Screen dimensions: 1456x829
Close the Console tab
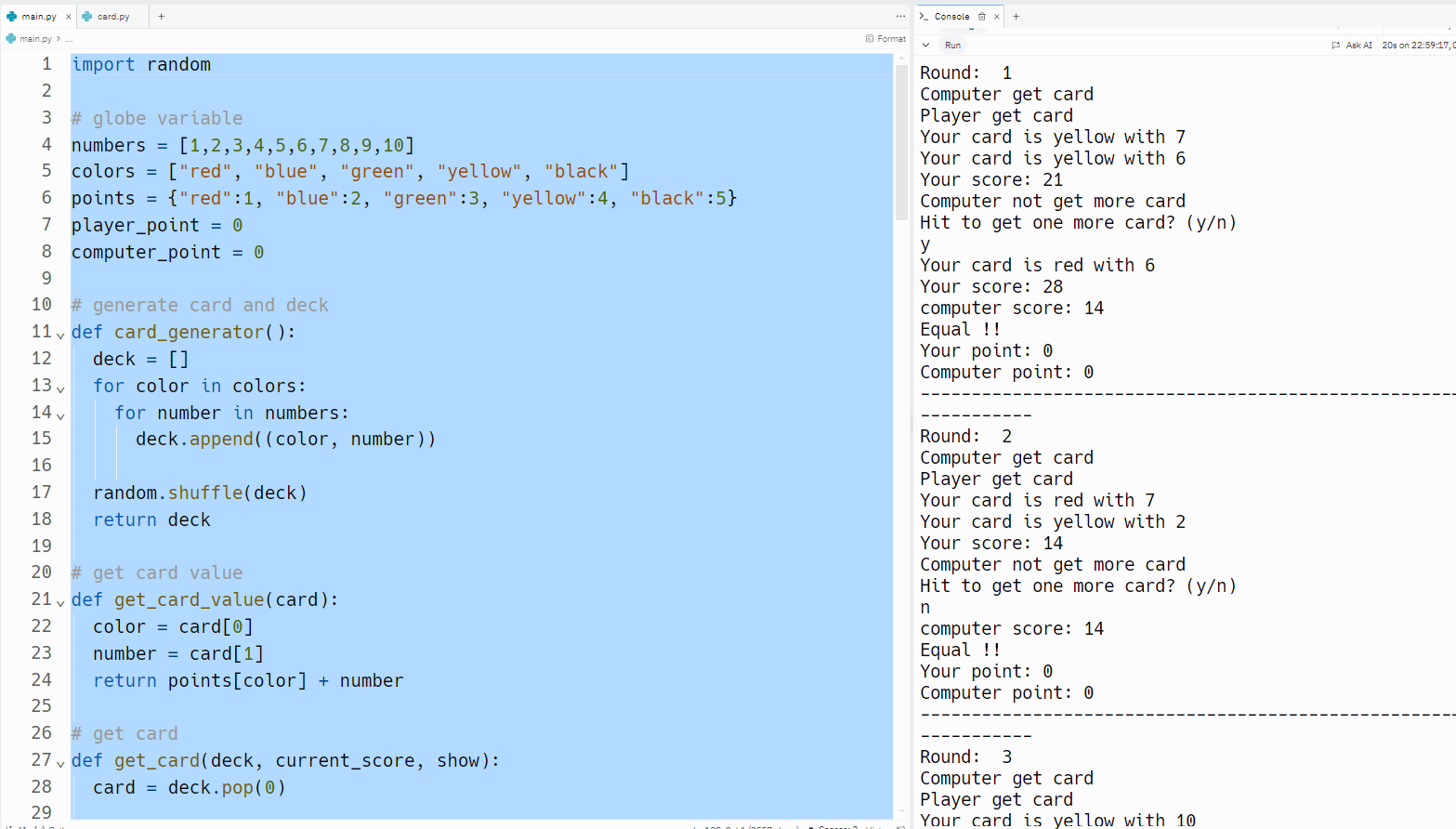coord(997,17)
